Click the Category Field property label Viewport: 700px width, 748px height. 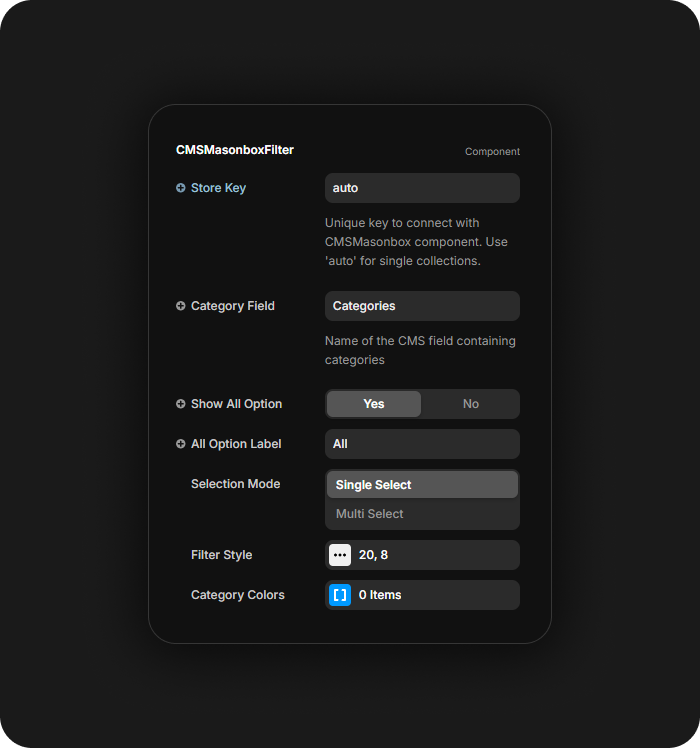(x=232, y=306)
